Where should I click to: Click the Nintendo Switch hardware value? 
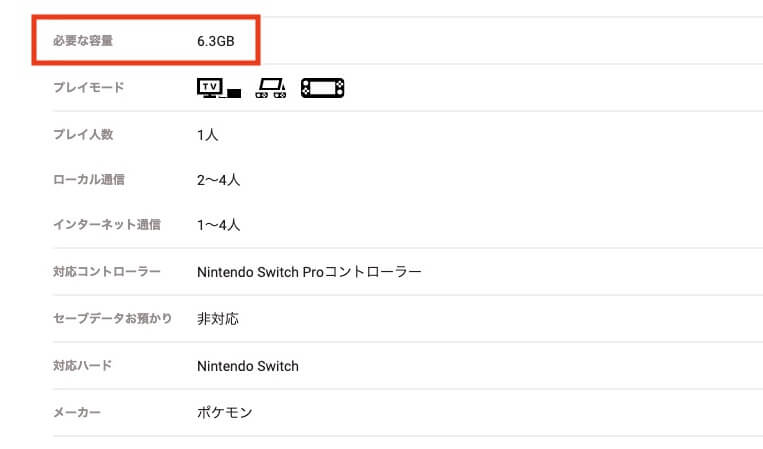click(248, 366)
